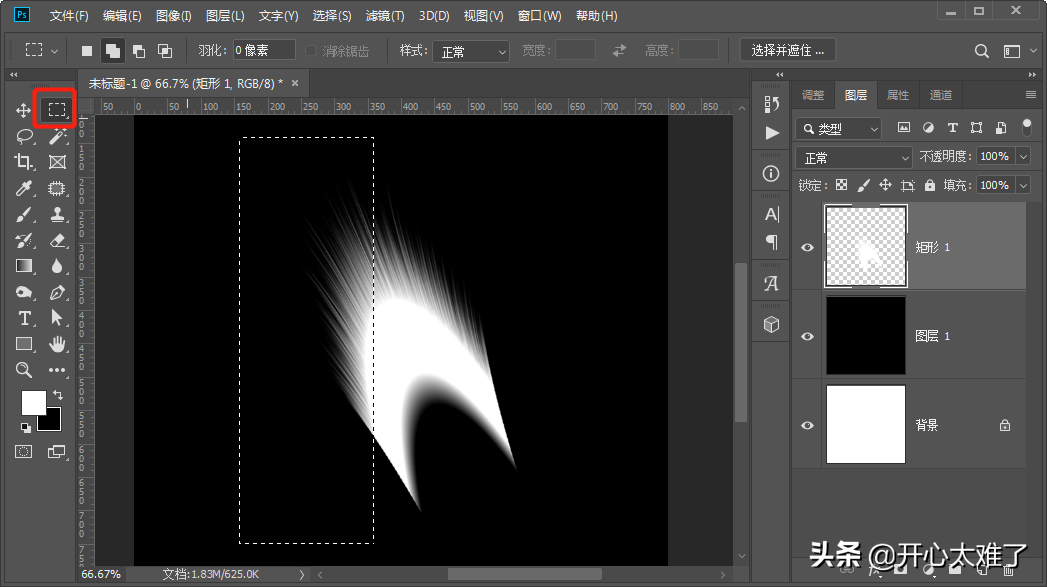Click the 选择并遮住 button
1047x587 pixels.
(x=788, y=50)
